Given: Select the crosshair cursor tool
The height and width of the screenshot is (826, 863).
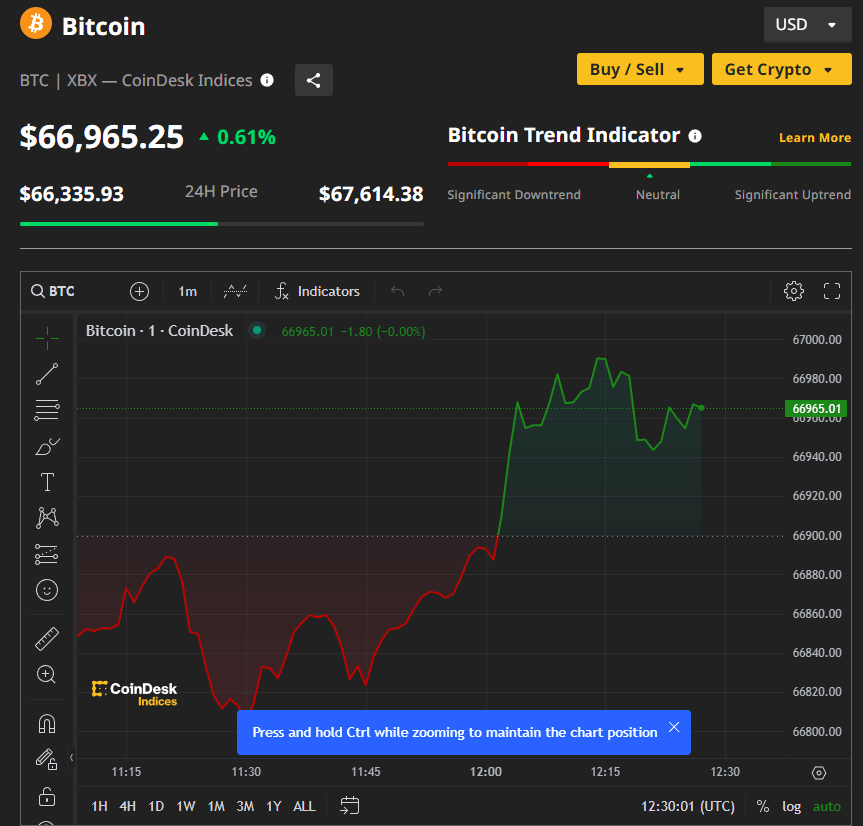Looking at the screenshot, I should [47, 338].
